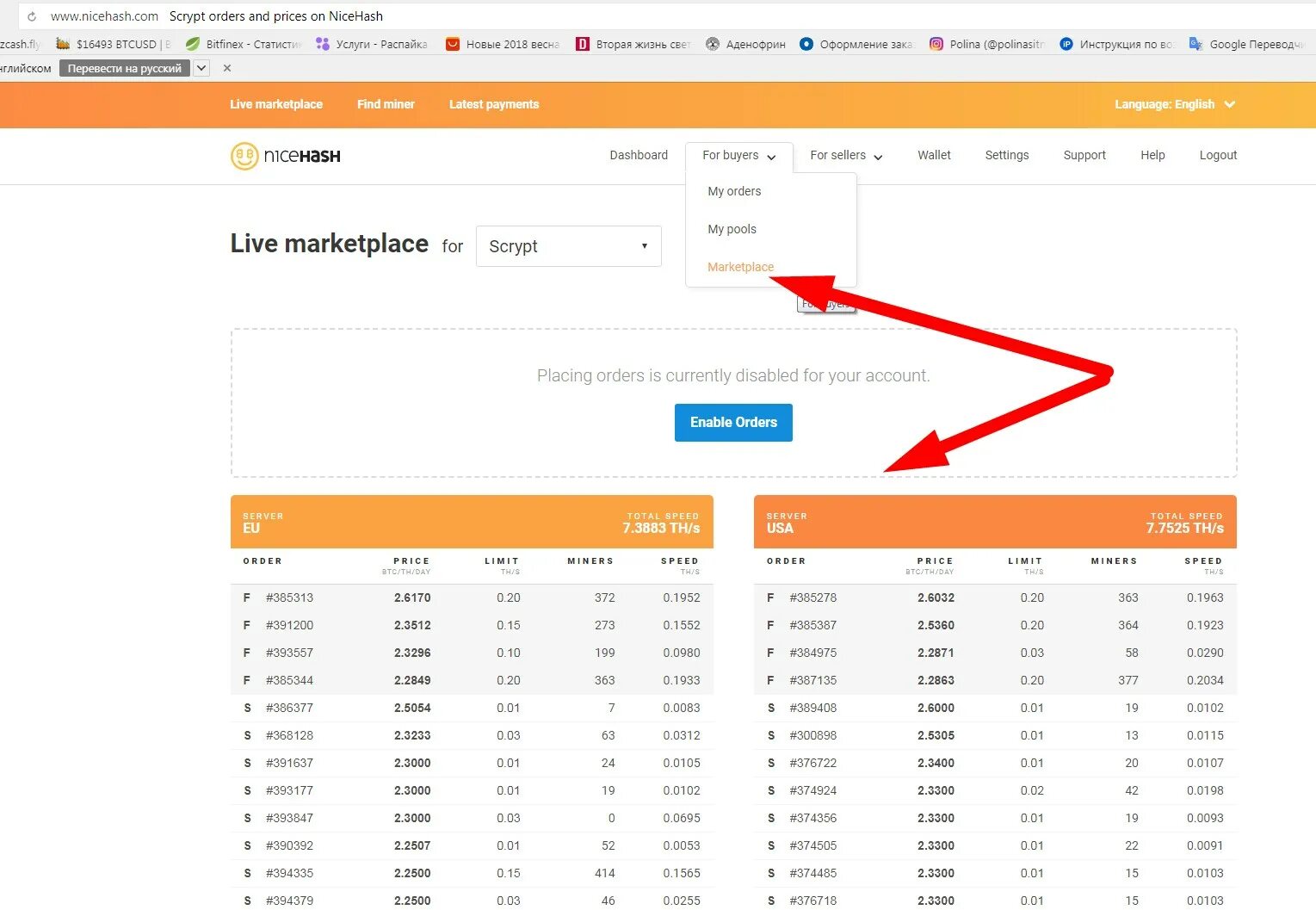Select Marketplace from the dropdown

tap(740, 267)
